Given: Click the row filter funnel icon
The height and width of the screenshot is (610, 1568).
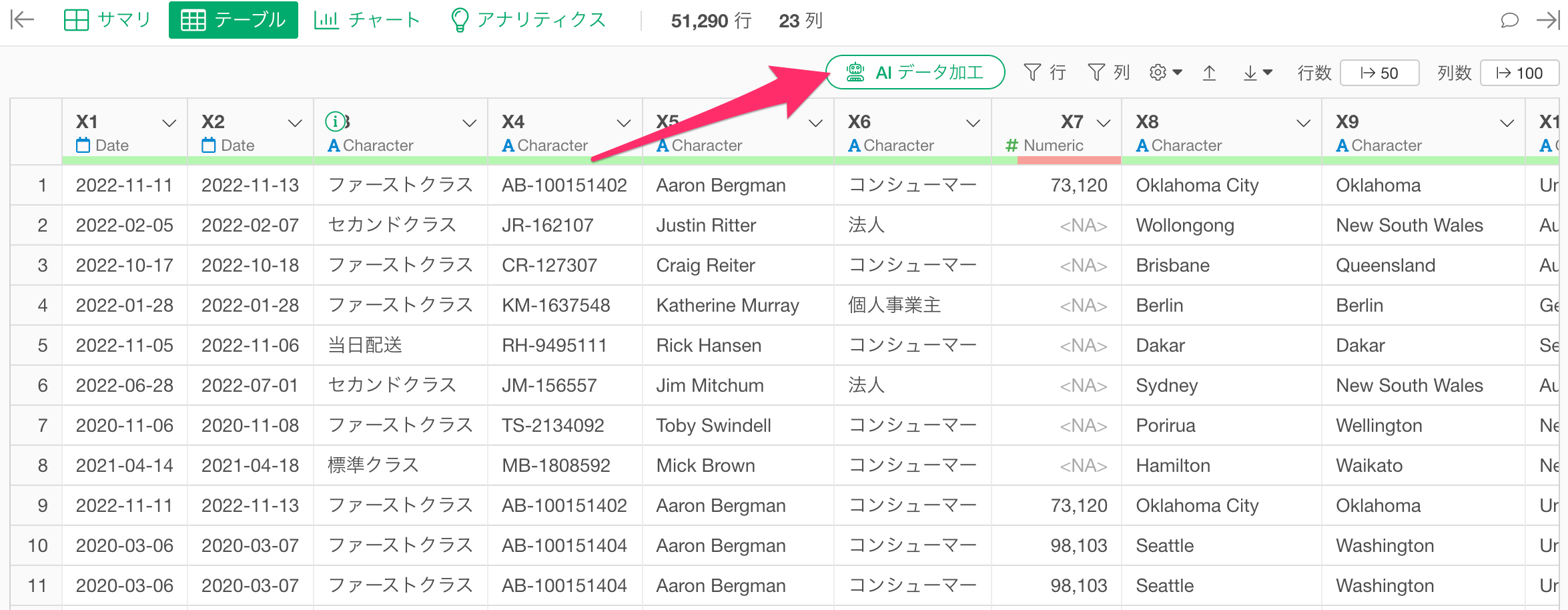Looking at the screenshot, I should (x=1032, y=72).
